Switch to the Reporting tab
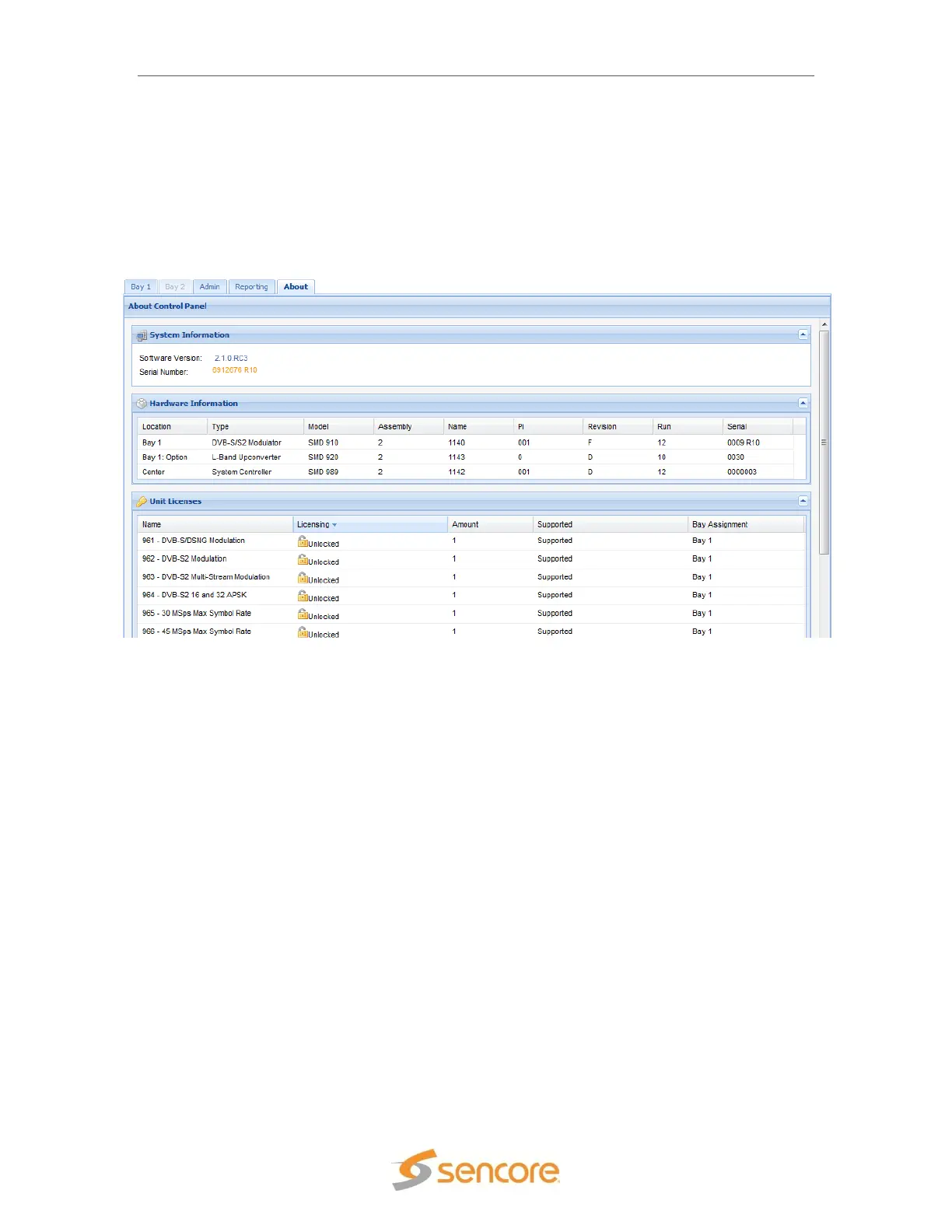 251,287
